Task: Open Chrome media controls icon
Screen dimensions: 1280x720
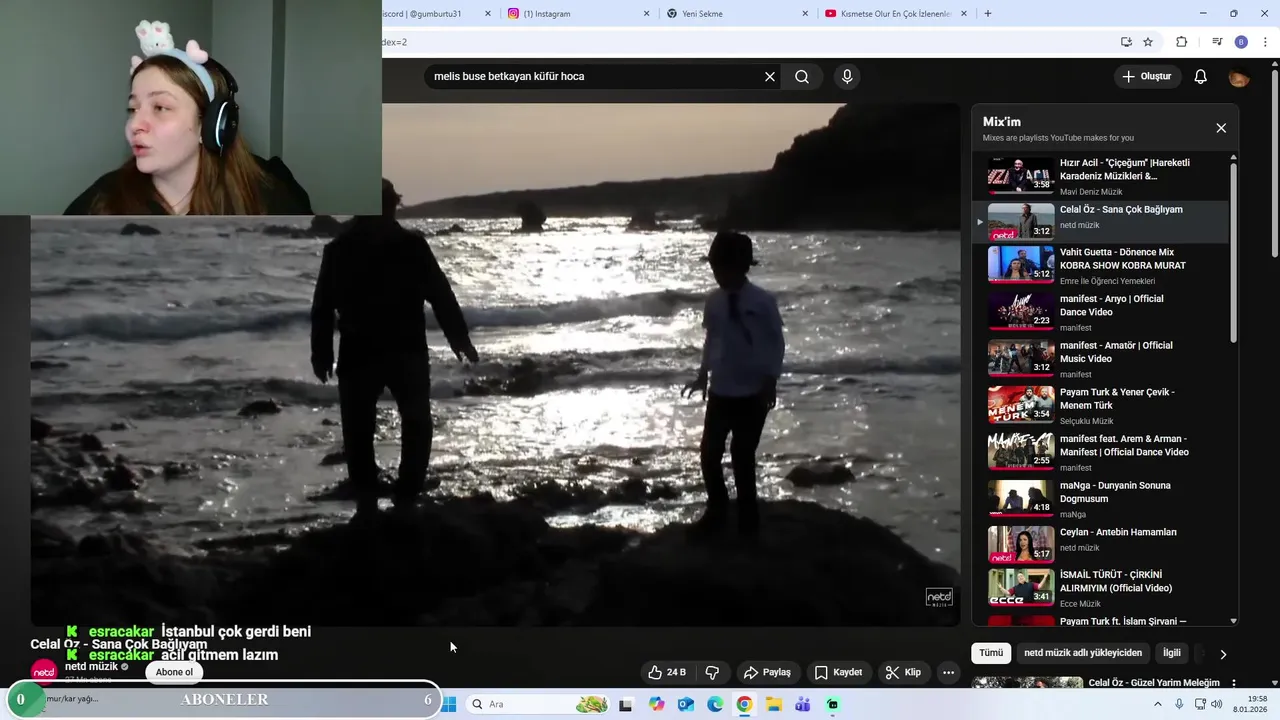Action: (x=1217, y=42)
